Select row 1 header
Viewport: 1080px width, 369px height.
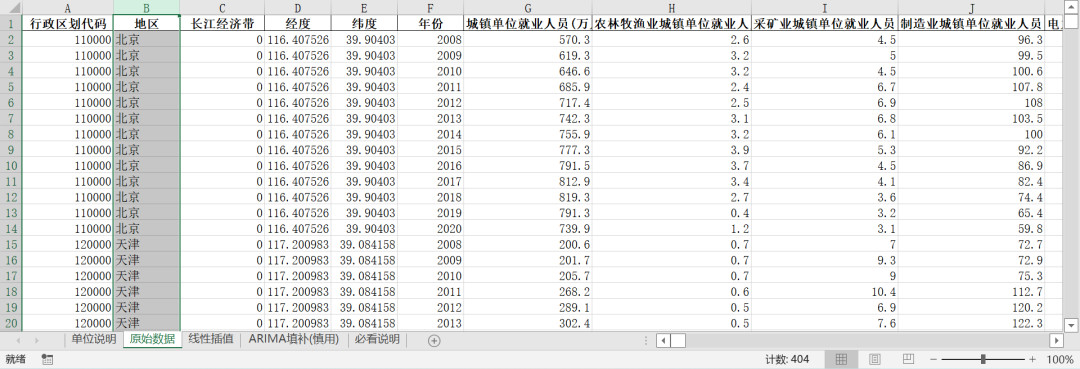pyautogui.click(x=11, y=23)
